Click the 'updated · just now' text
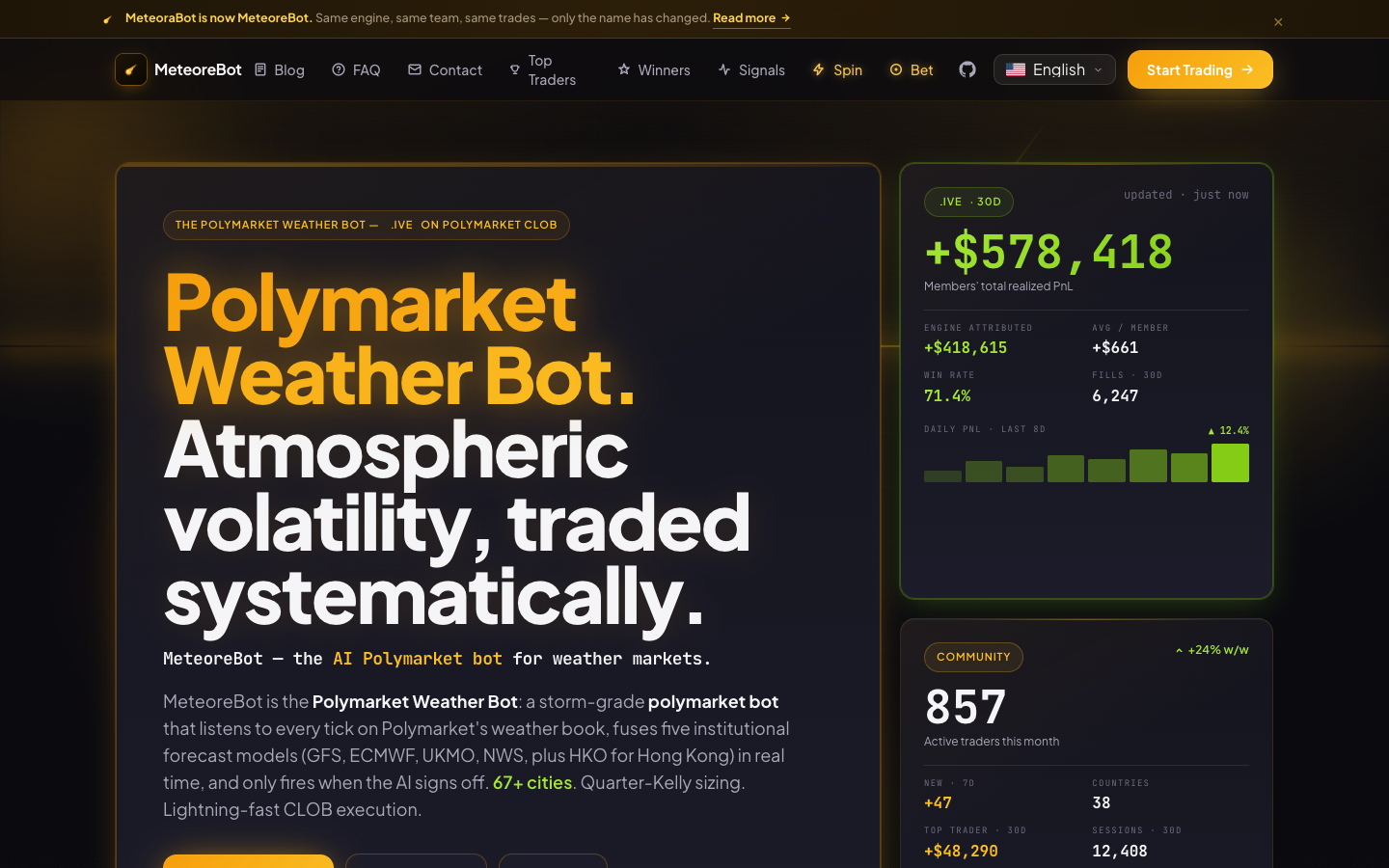This screenshot has width=1389, height=868. (x=1186, y=195)
